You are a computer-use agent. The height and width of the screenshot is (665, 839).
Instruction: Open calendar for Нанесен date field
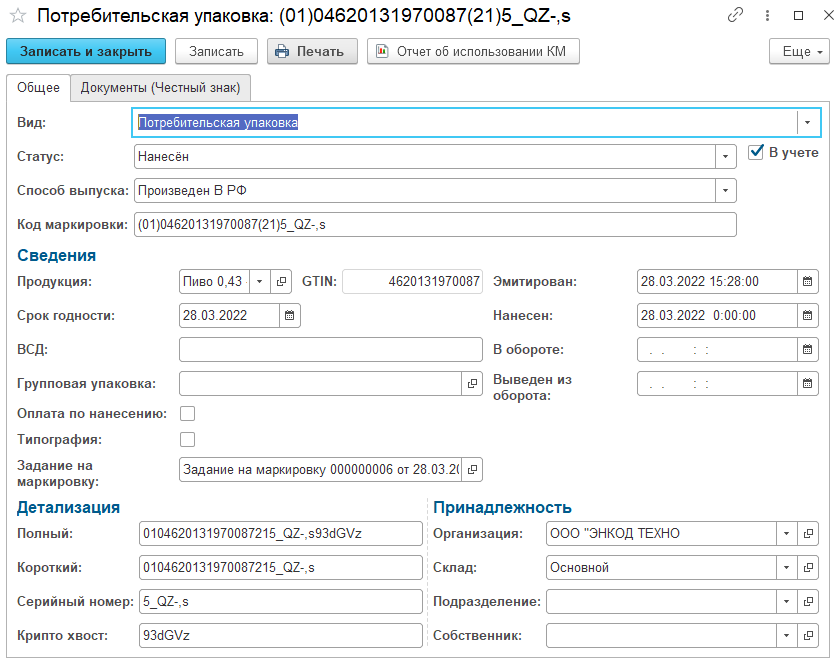(807, 315)
